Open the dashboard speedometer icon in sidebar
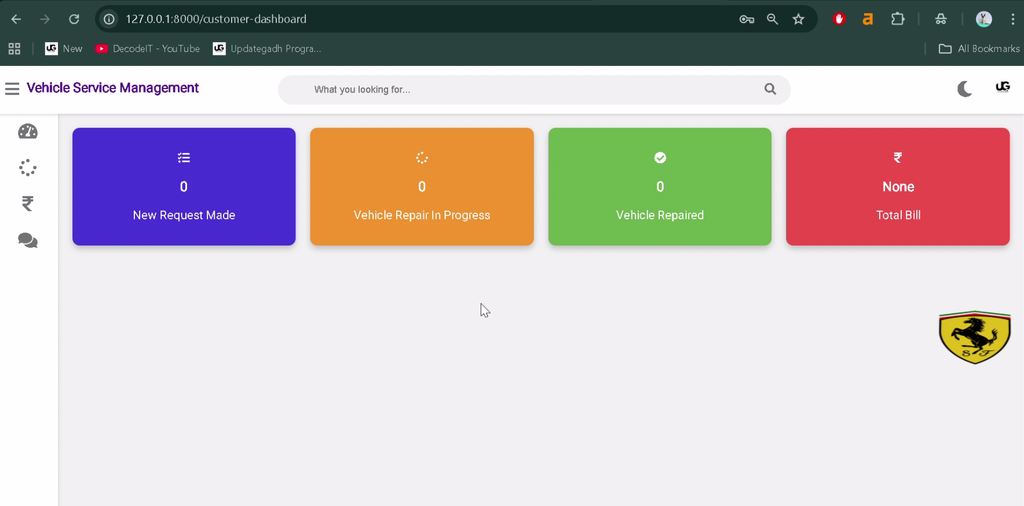 (x=27, y=131)
